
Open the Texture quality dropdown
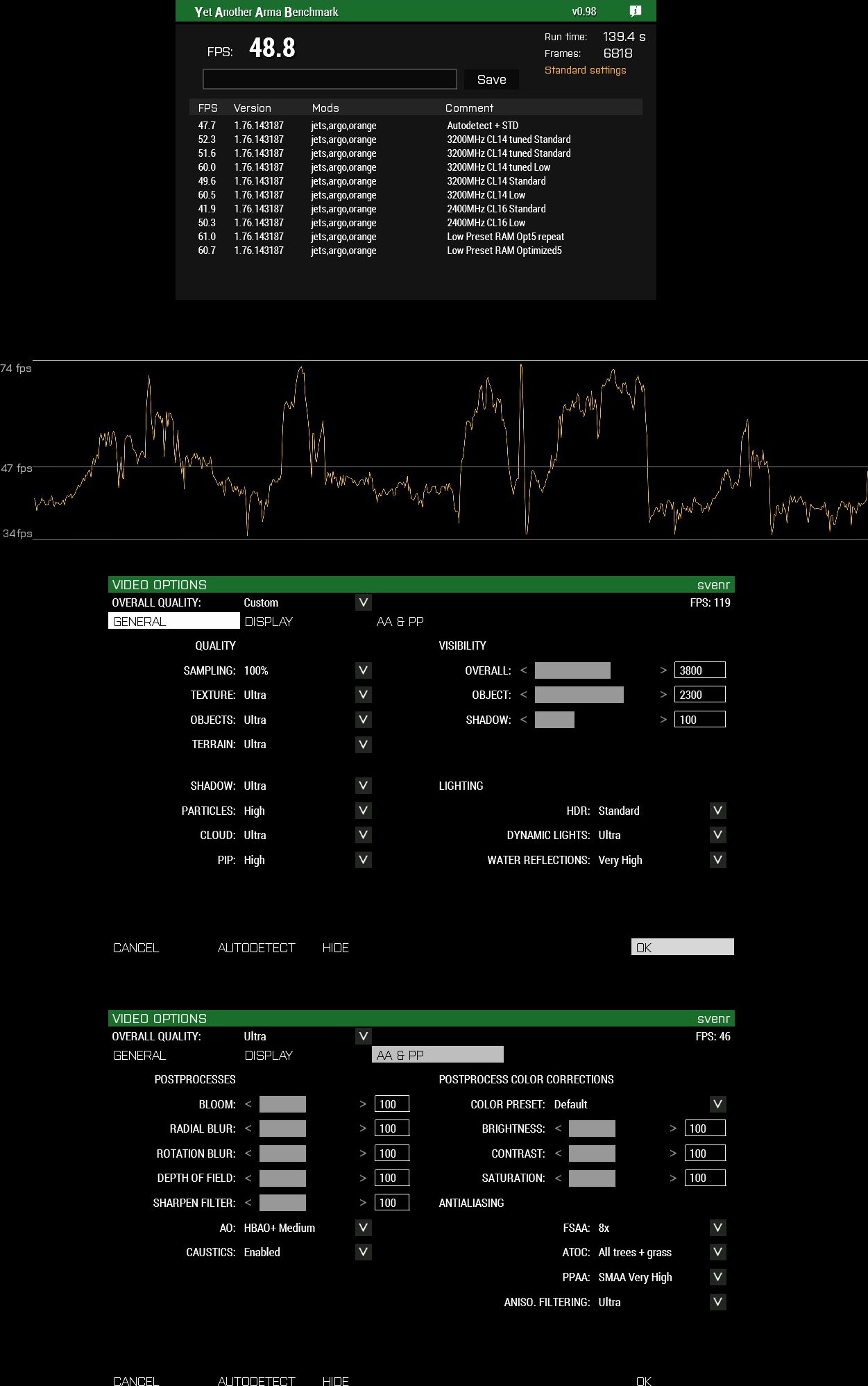364,695
